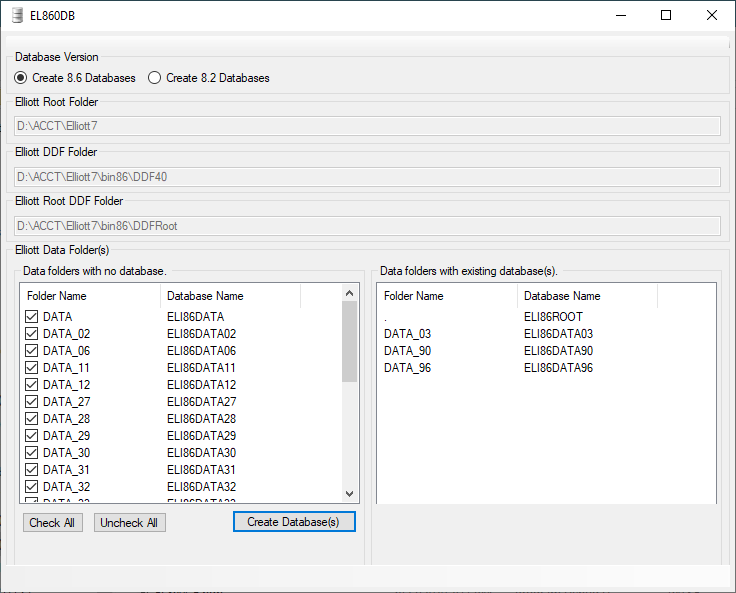Click the Uncheck All button

click(x=130, y=523)
